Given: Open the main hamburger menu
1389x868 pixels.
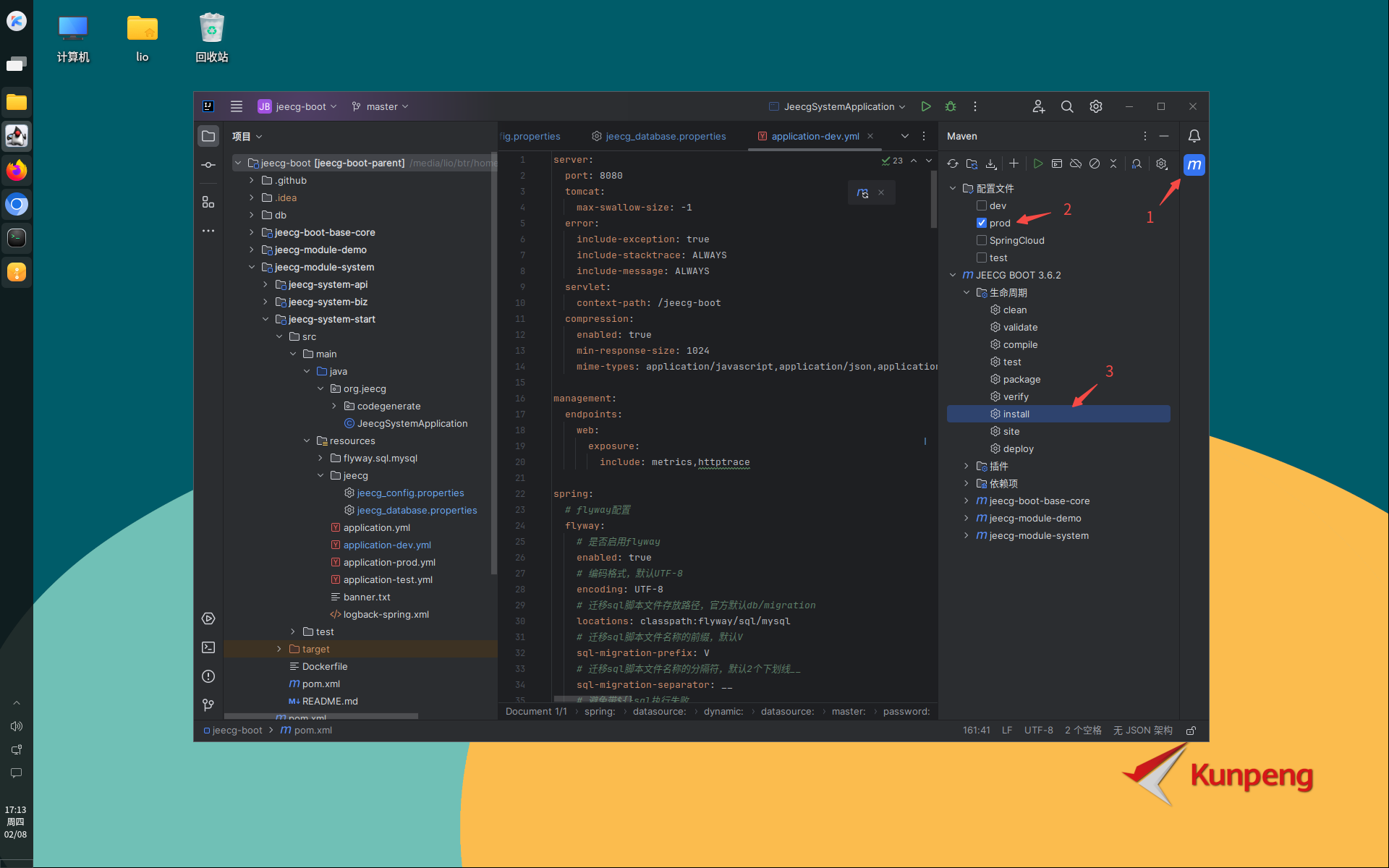Looking at the screenshot, I should 237,106.
